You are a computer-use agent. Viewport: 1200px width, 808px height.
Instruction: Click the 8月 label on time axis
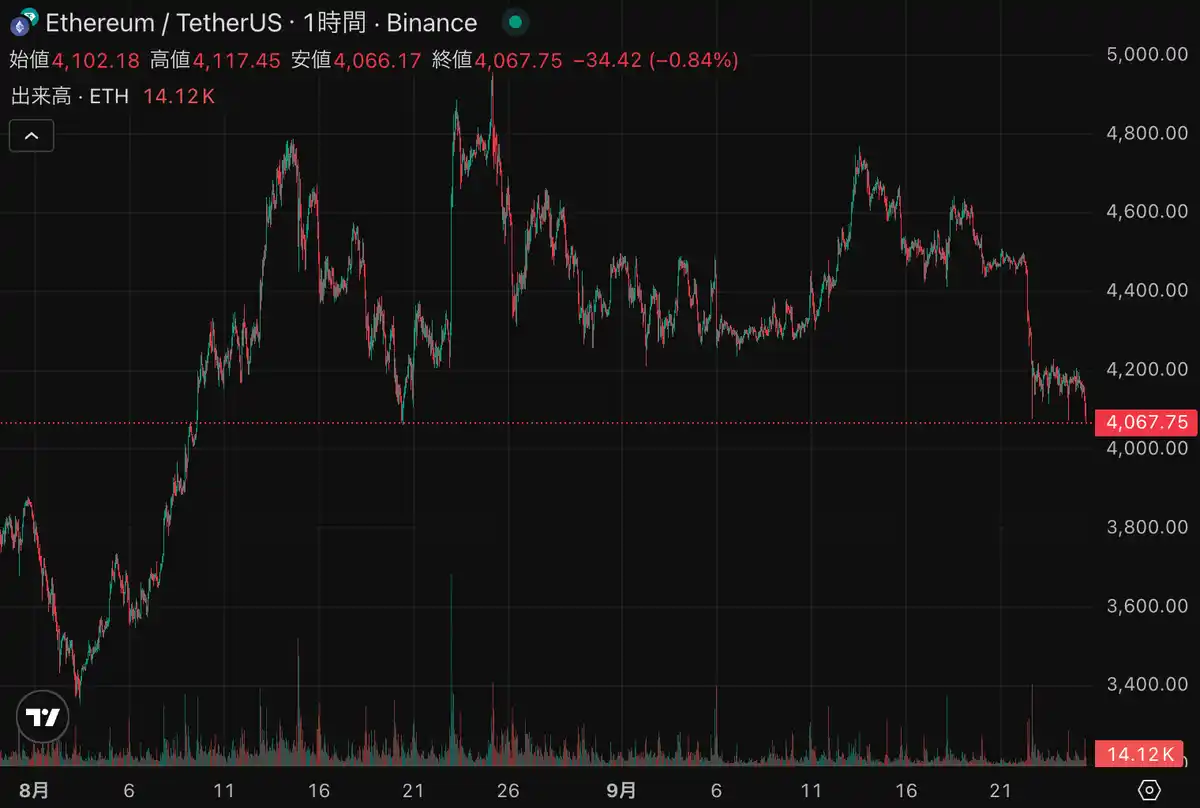[34, 790]
